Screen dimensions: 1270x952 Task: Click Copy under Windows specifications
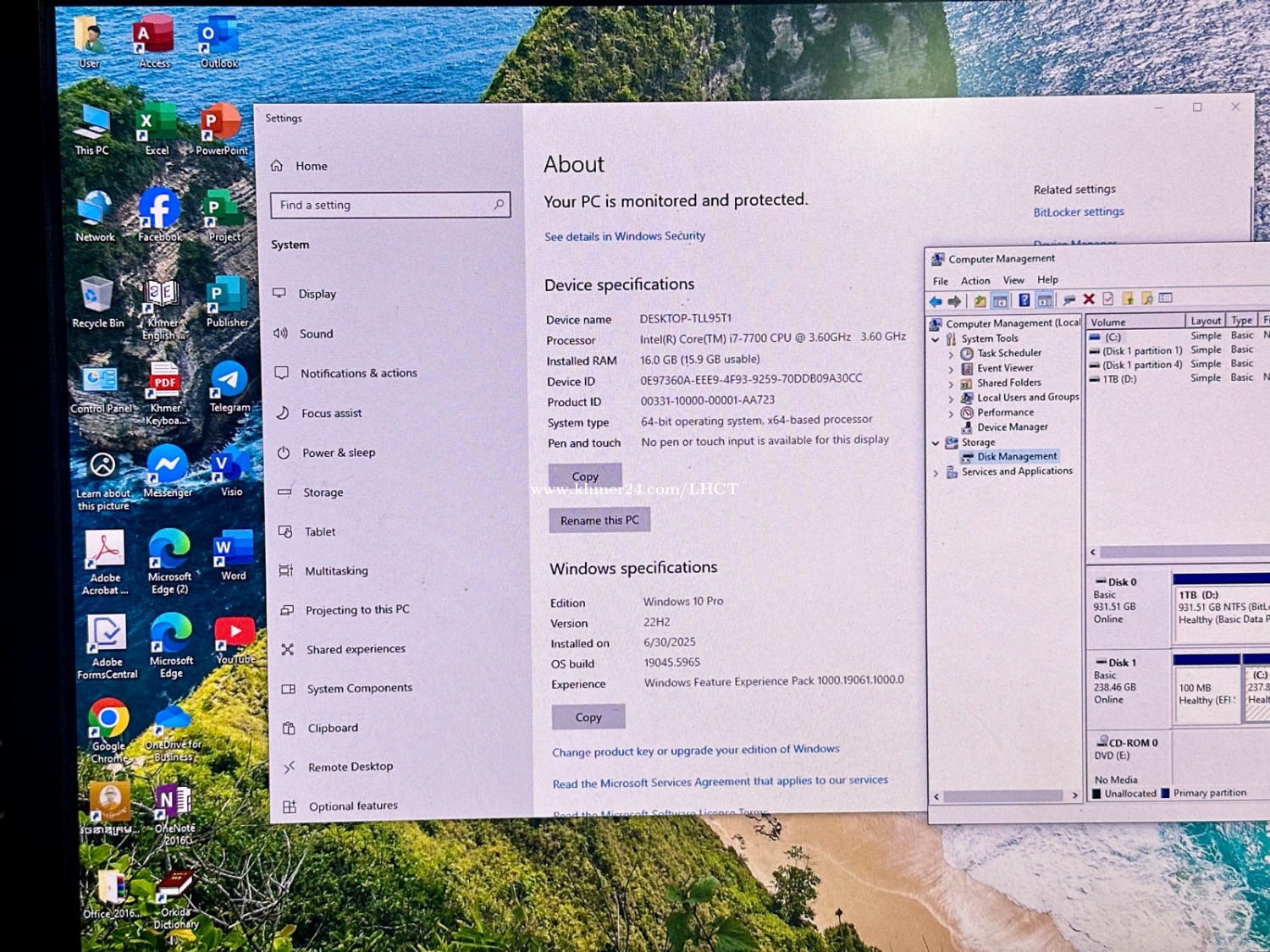point(588,717)
